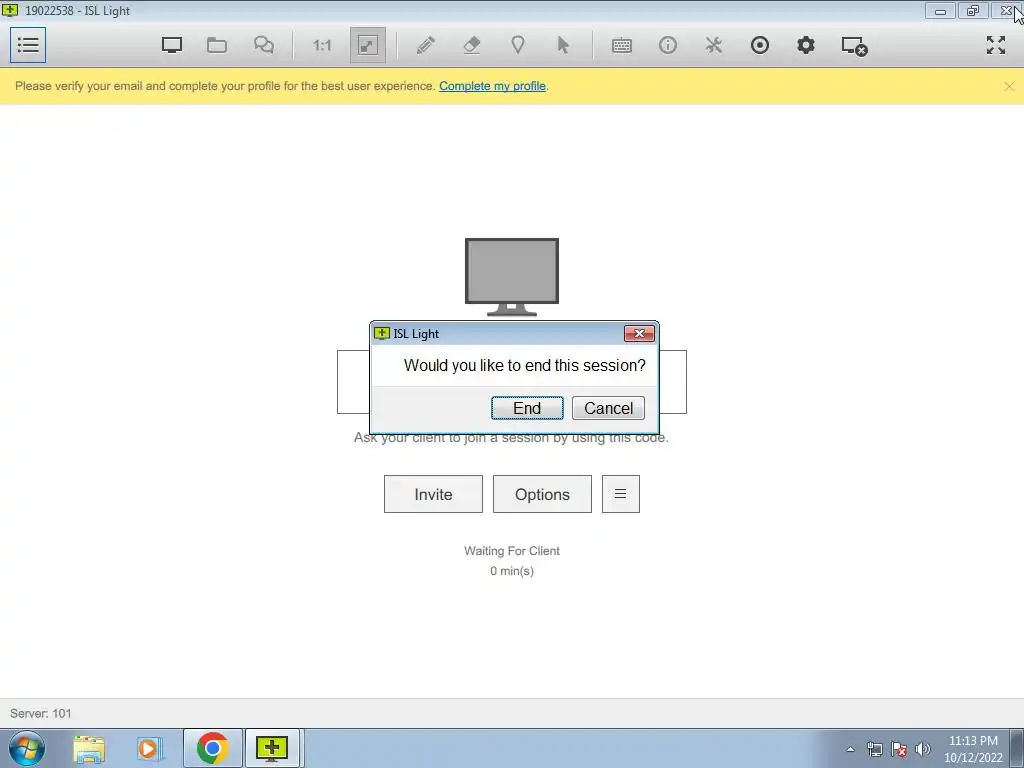Select the 1:1 actual size view
The image size is (1024, 768).
(x=322, y=45)
